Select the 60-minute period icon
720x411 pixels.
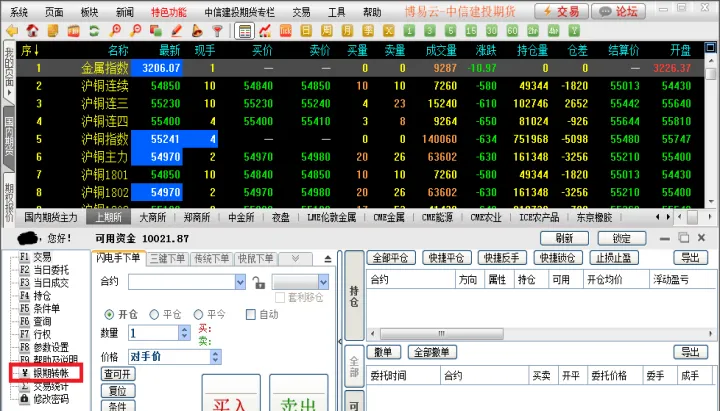pos(512,31)
